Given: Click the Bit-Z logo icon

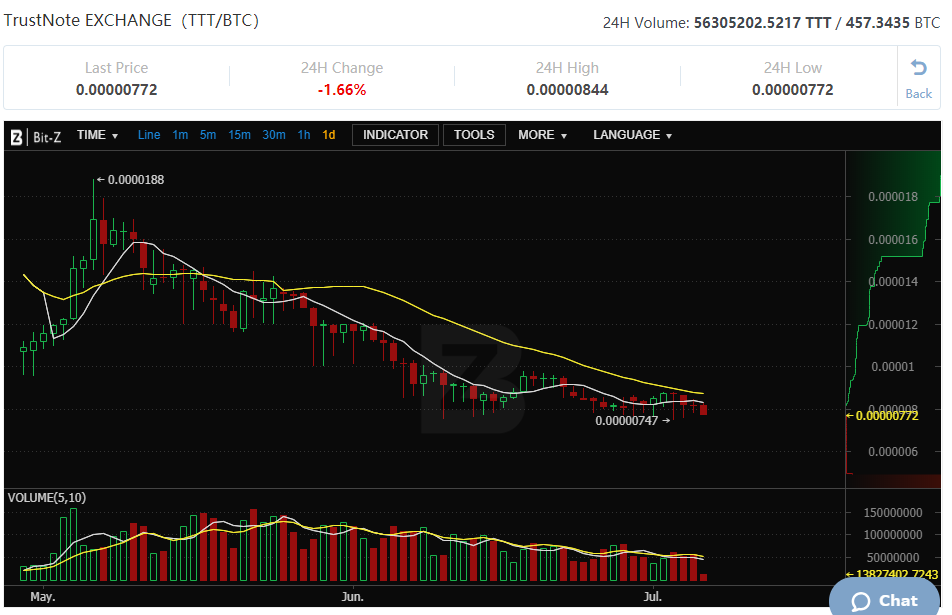Looking at the screenshot, I should pos(16,137).
